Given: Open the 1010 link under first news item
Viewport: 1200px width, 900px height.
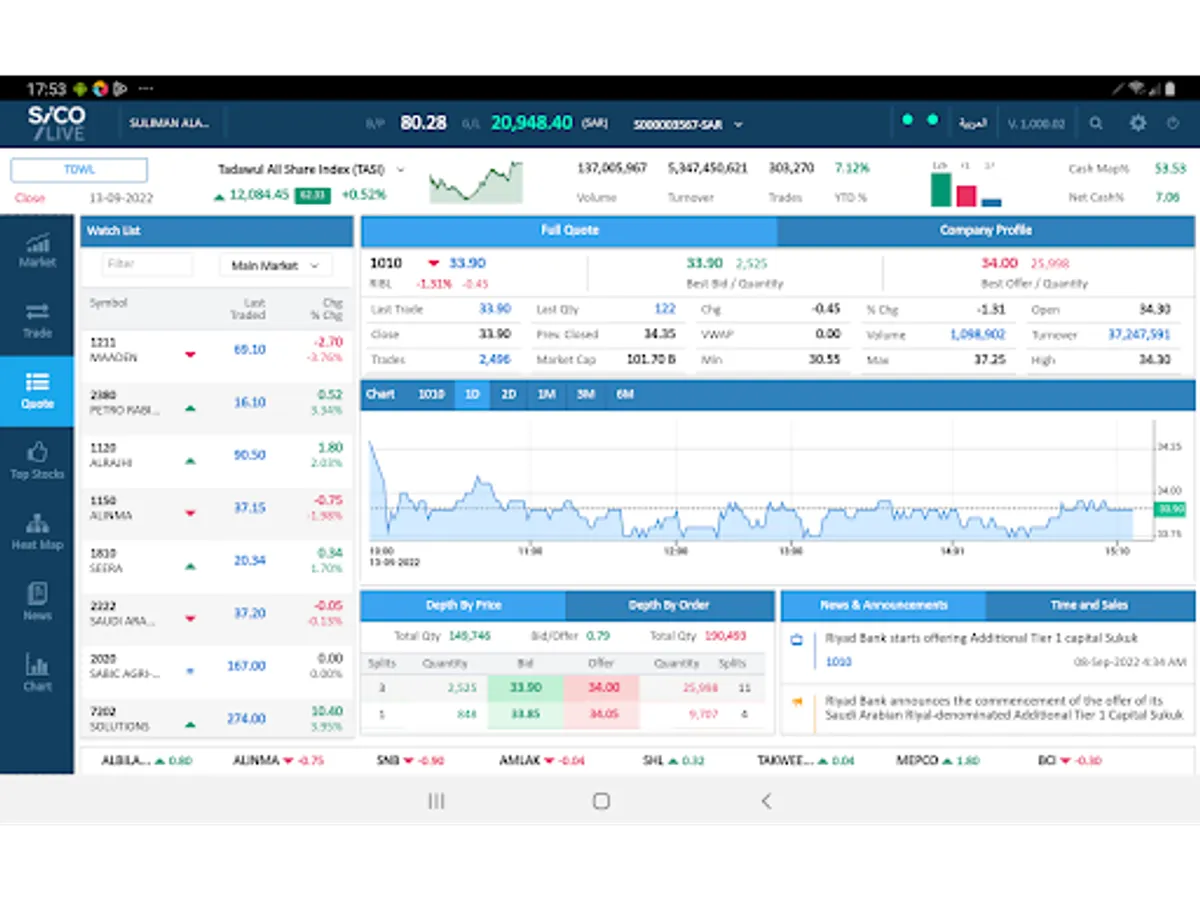Looking at the screenshot, I should (838, 662).
